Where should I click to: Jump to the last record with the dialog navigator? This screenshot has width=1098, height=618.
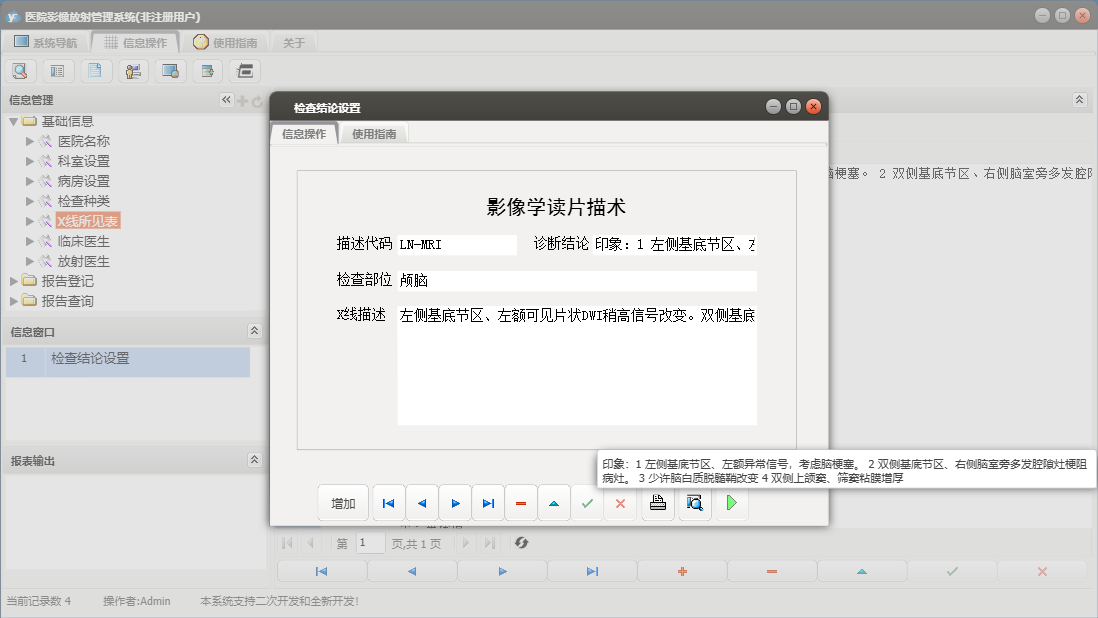tap(487, 503)
